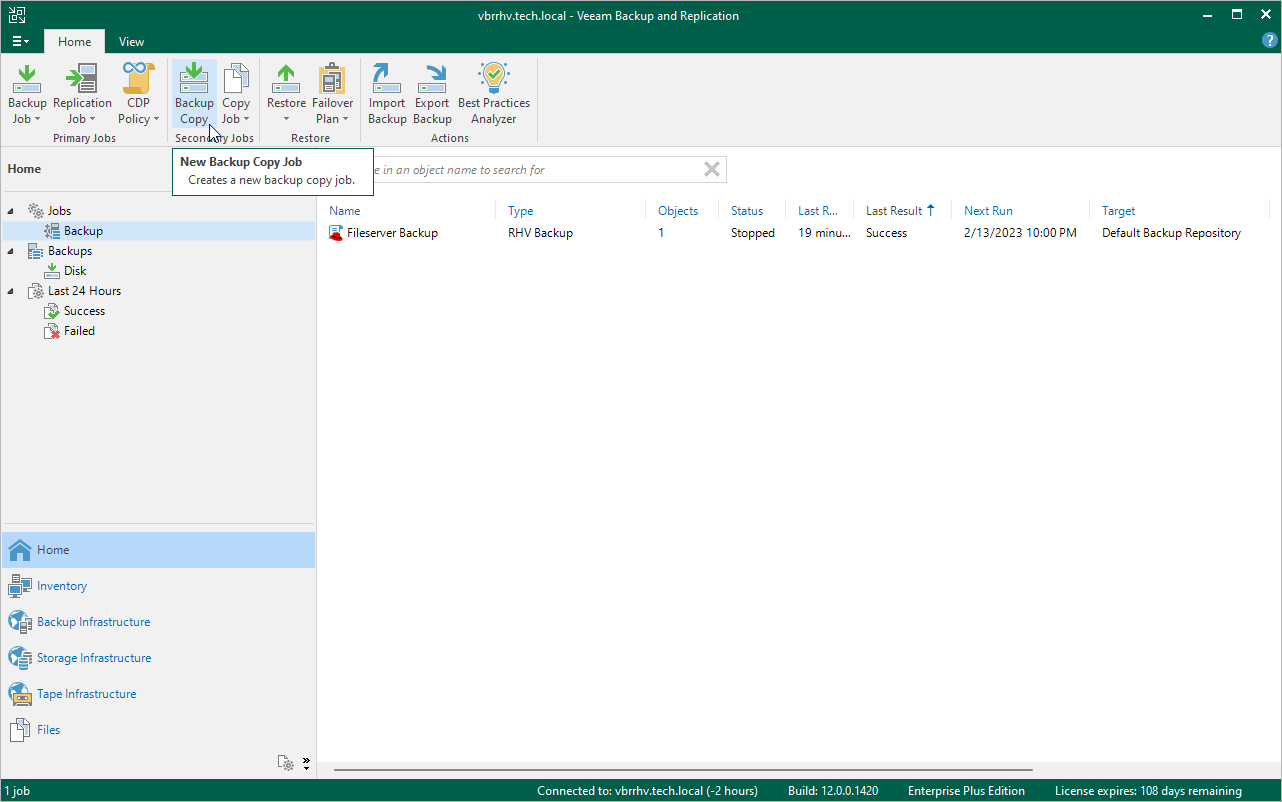Click the Connected to server status text
This screenshot has height=802, width=1282.
pos(647,791)
